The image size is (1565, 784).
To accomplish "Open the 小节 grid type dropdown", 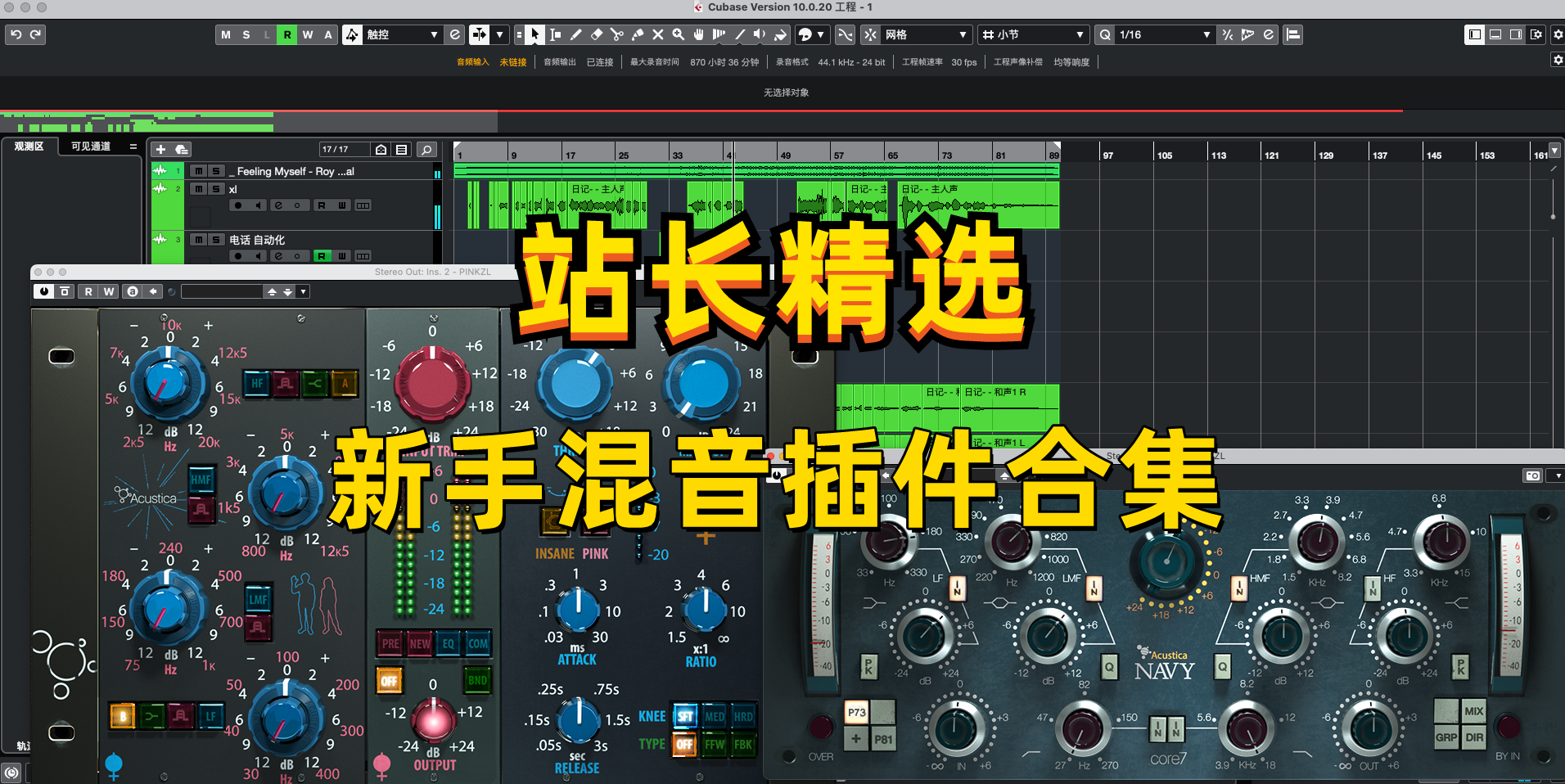I will pos(1033,34).
